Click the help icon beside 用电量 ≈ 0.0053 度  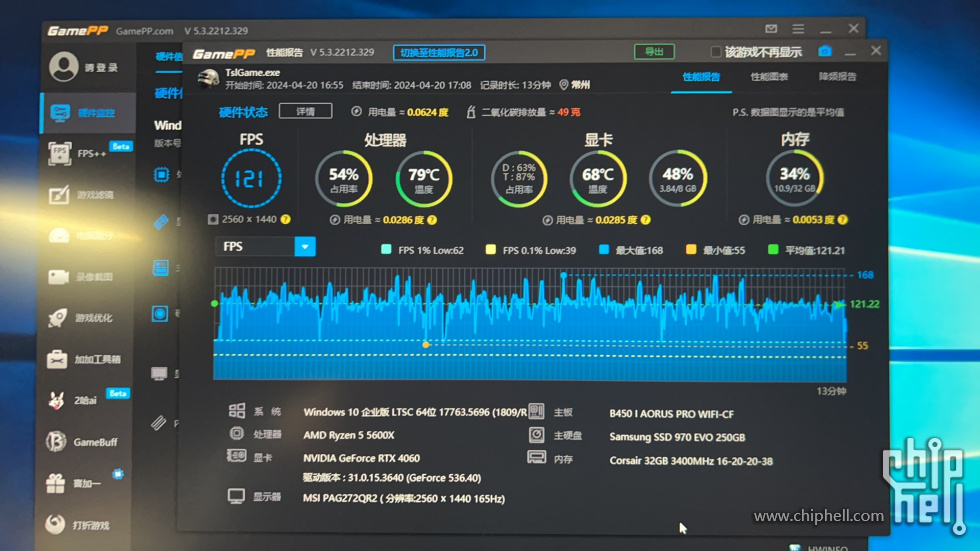842,219
